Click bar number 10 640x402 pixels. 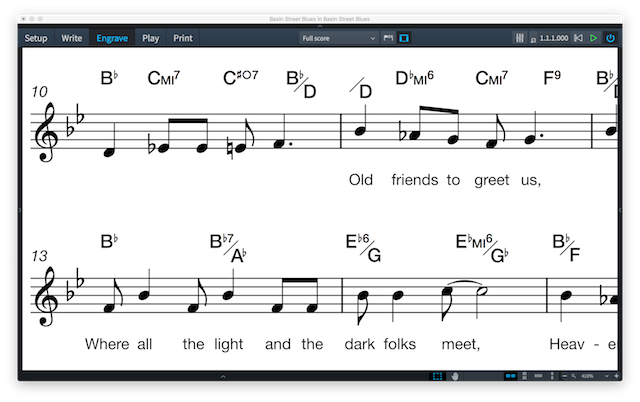(40, 92)
